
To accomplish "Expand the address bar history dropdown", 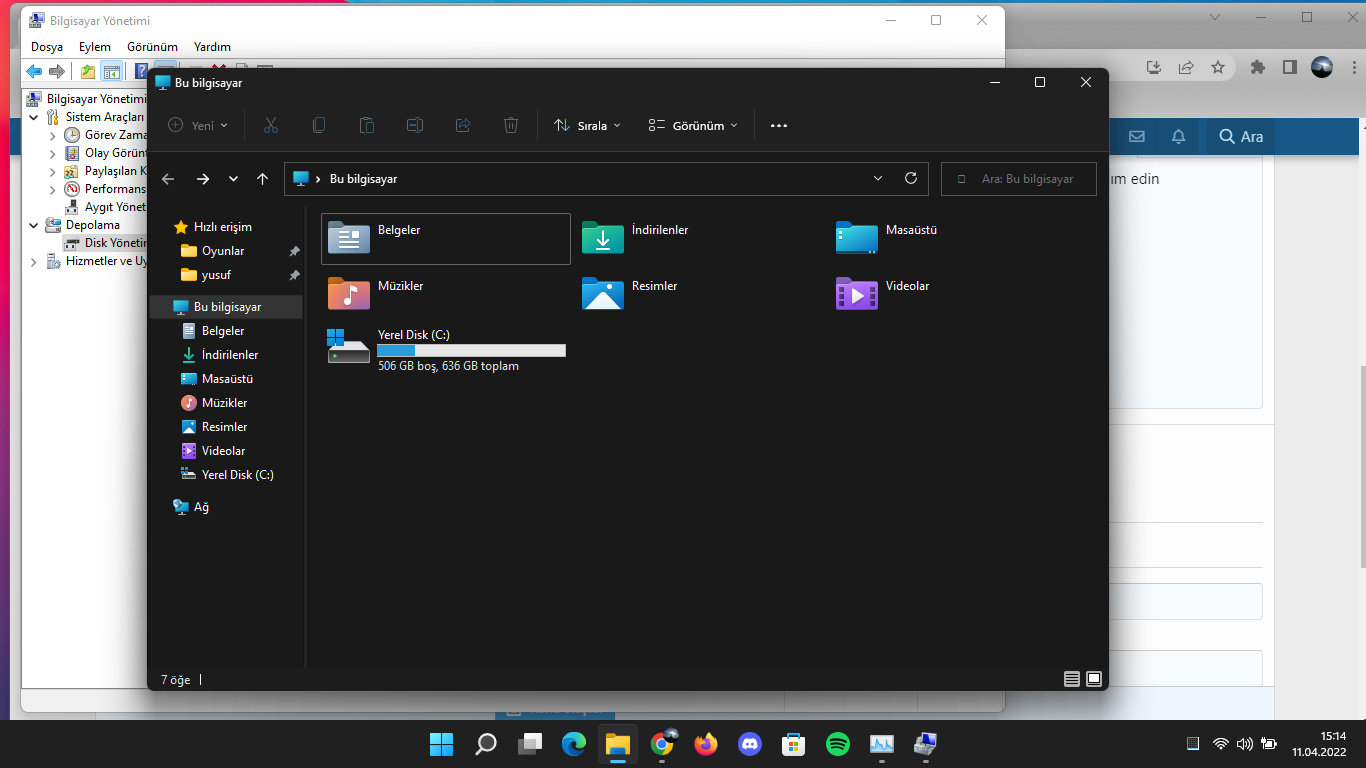I will coord(878,179).
